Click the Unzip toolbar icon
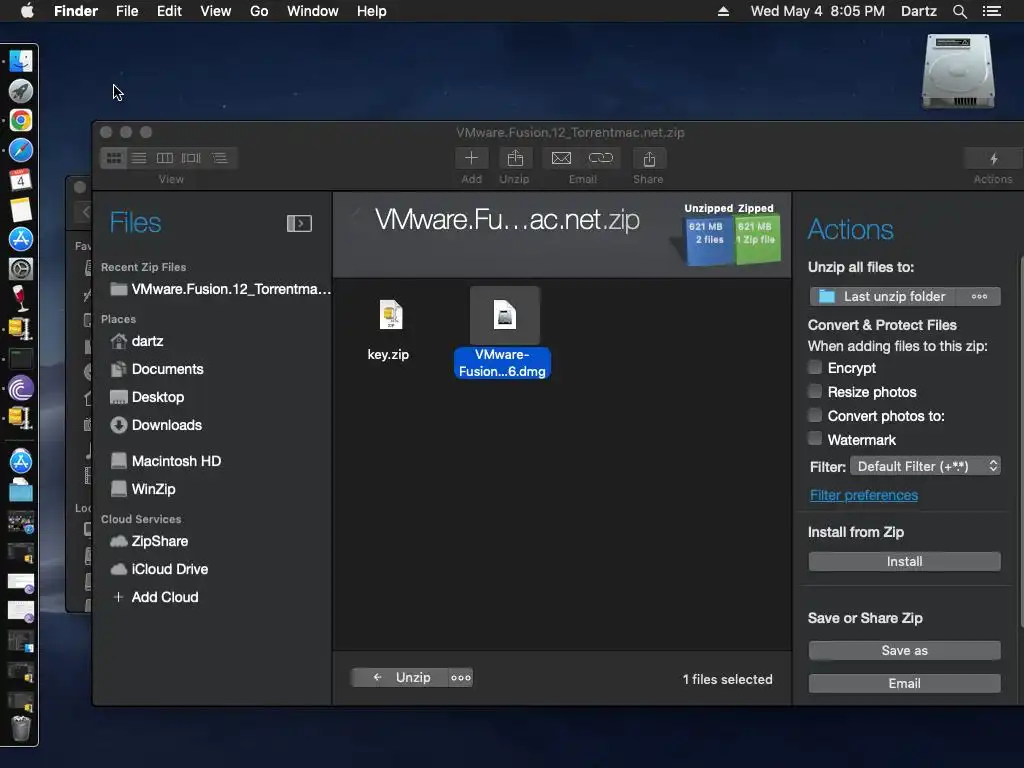The width and height of the screenshot is (1024, 768). point(515,158)
